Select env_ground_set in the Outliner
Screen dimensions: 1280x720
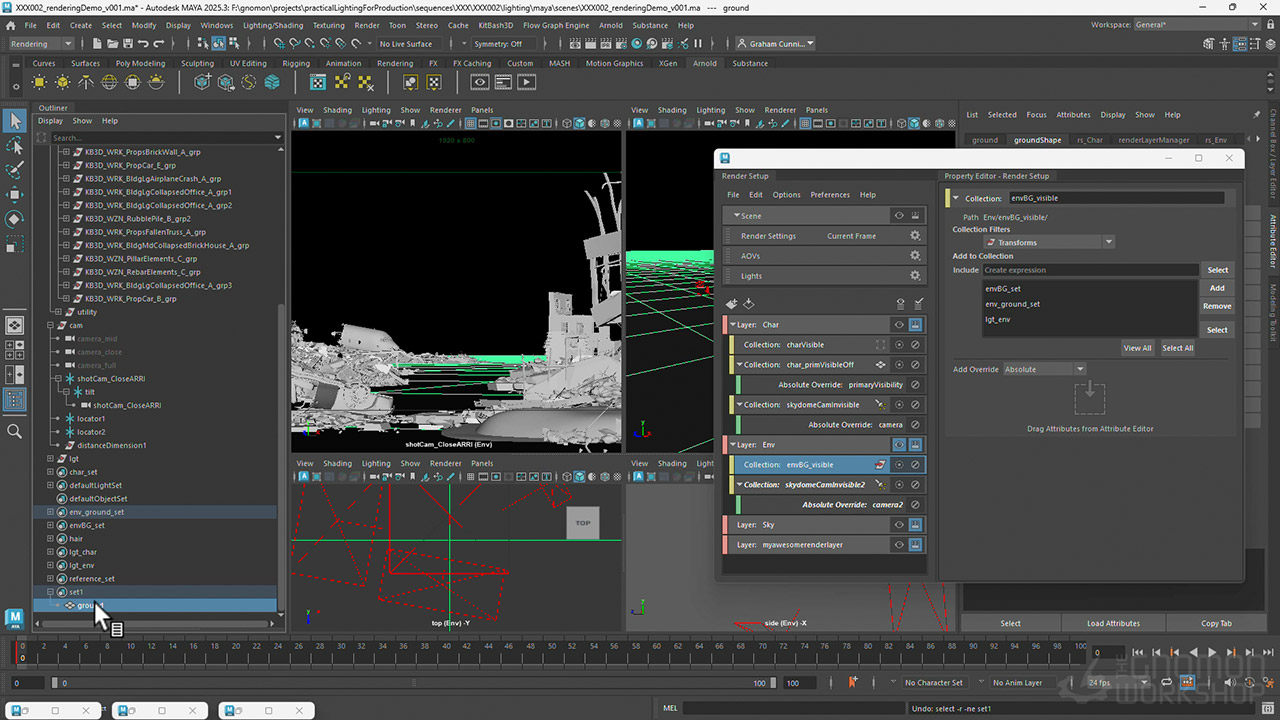tap(96, 512)
